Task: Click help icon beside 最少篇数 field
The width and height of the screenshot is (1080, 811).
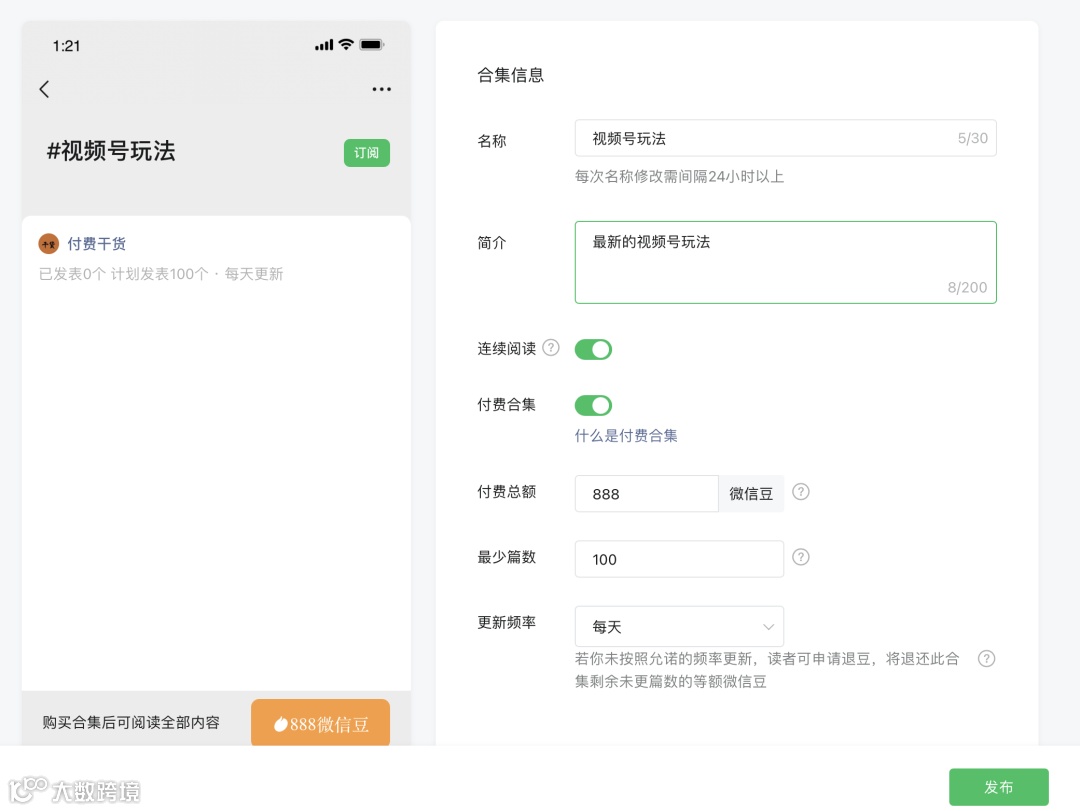Action: (x=800, y=557)
